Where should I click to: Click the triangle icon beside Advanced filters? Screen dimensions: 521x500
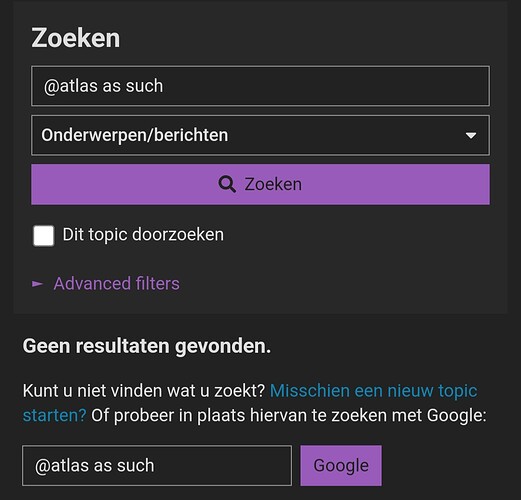click(x=37, y=284)
